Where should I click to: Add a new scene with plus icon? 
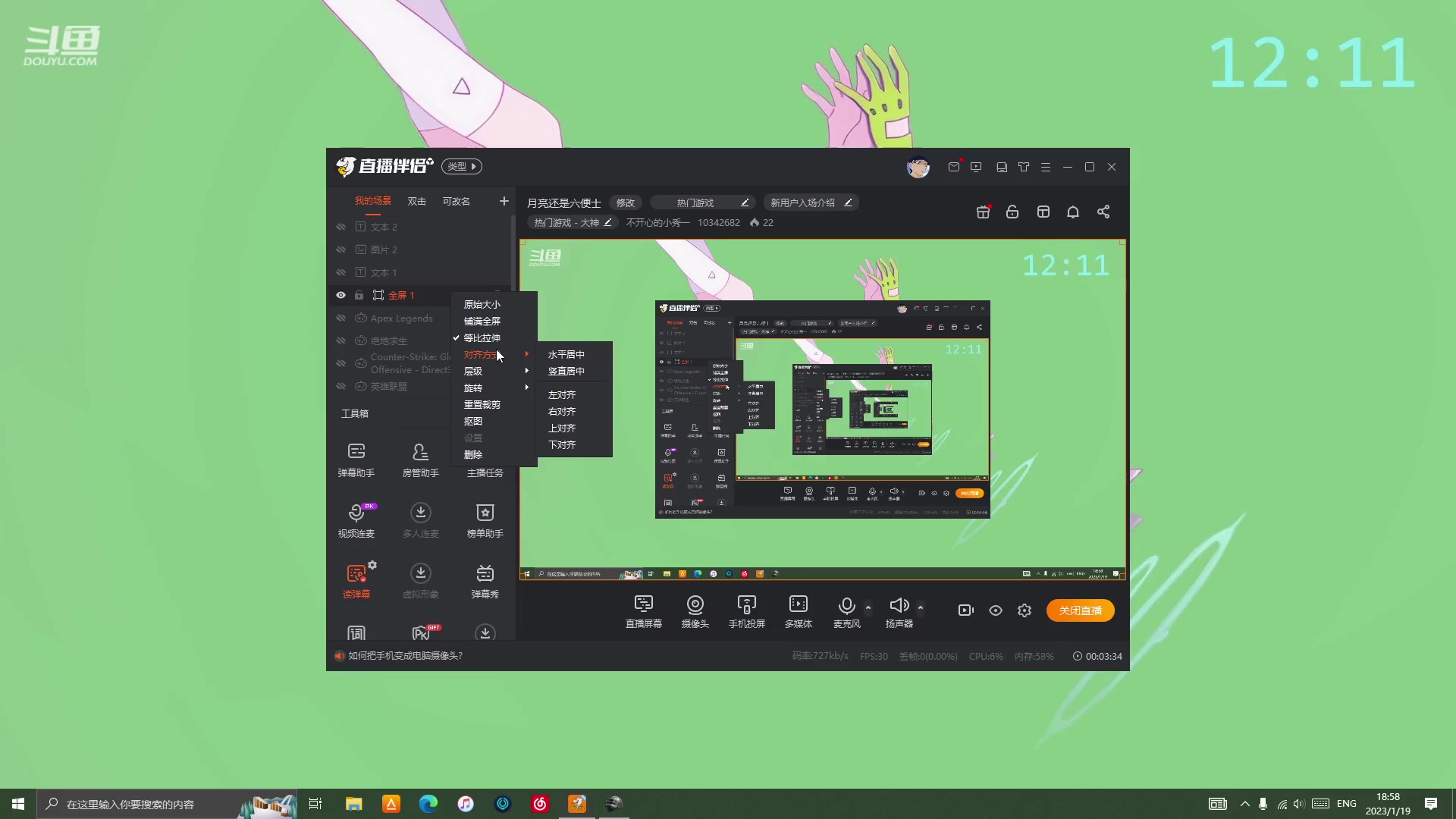[504, 201]
